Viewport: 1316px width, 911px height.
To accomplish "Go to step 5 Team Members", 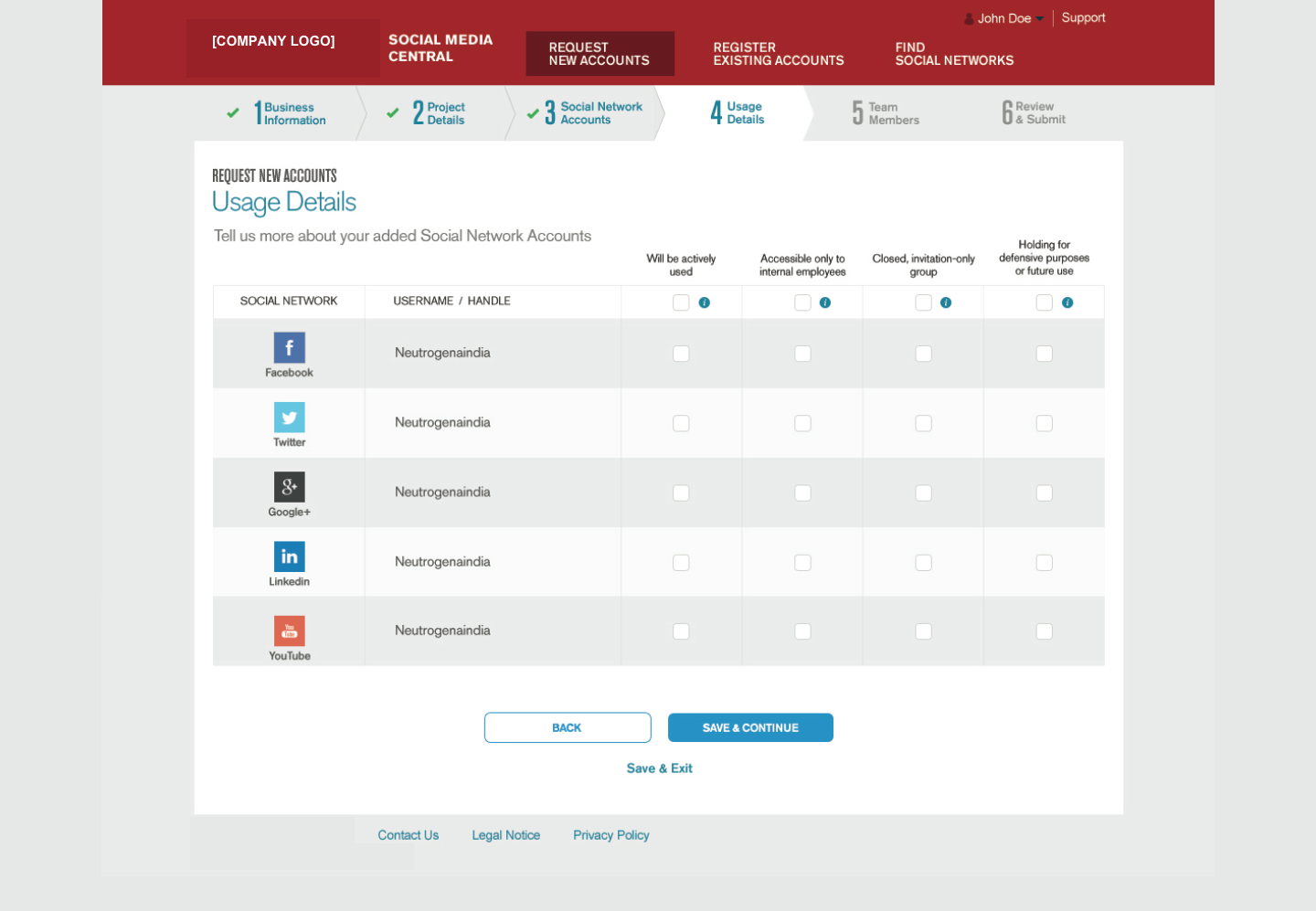I will click(x=885, y=113).
